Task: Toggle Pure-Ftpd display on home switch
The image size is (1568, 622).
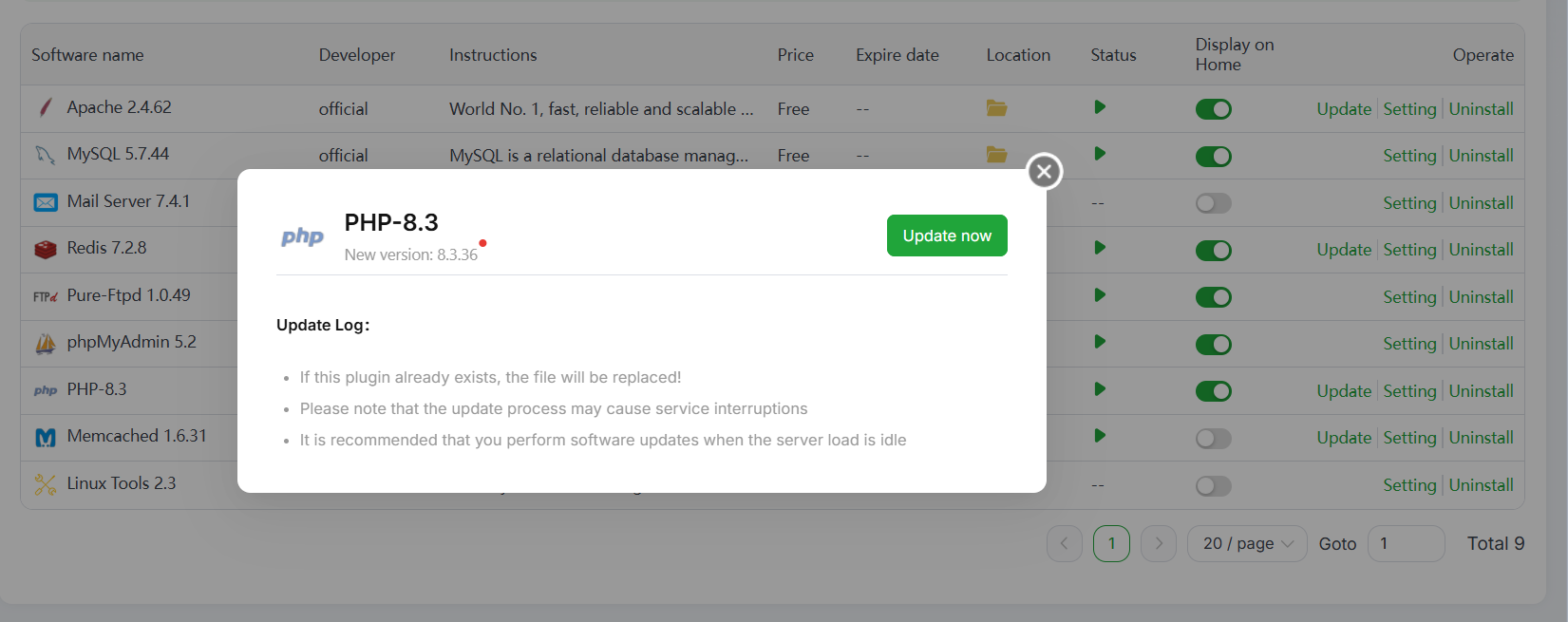Action: (x=1213, y=297)
